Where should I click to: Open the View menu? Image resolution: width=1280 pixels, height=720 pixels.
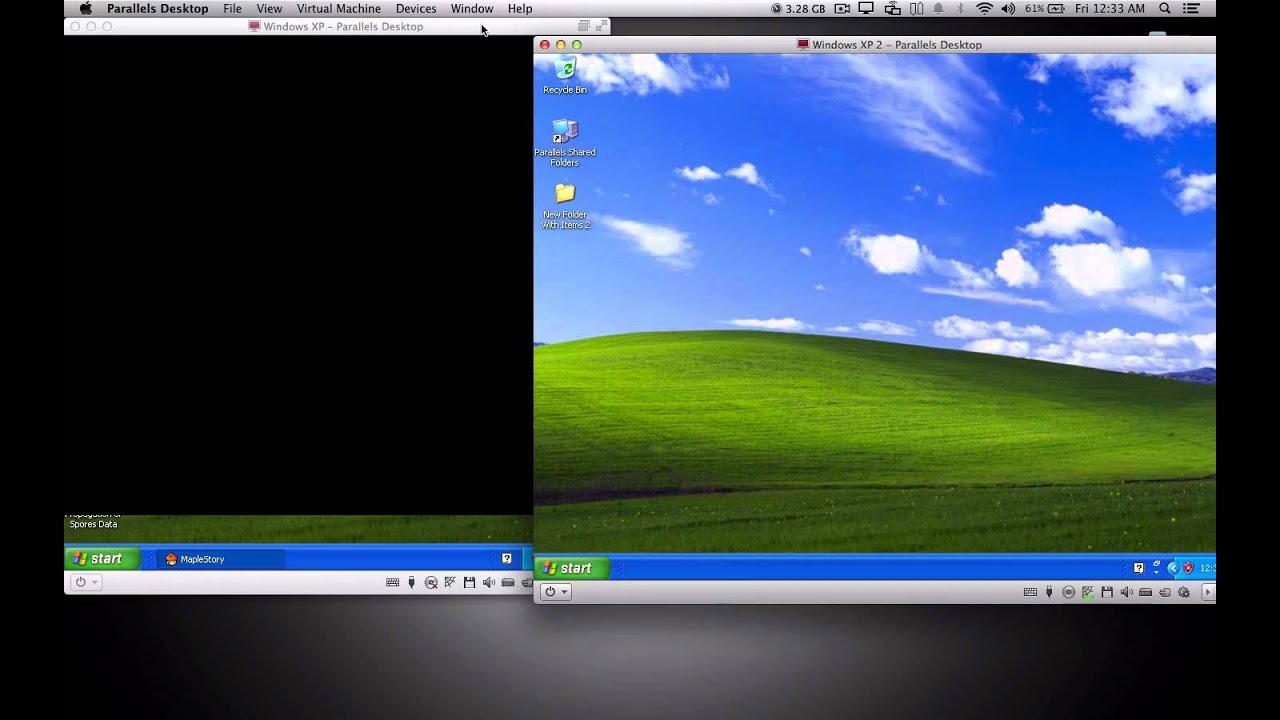[x=269, y=8]
